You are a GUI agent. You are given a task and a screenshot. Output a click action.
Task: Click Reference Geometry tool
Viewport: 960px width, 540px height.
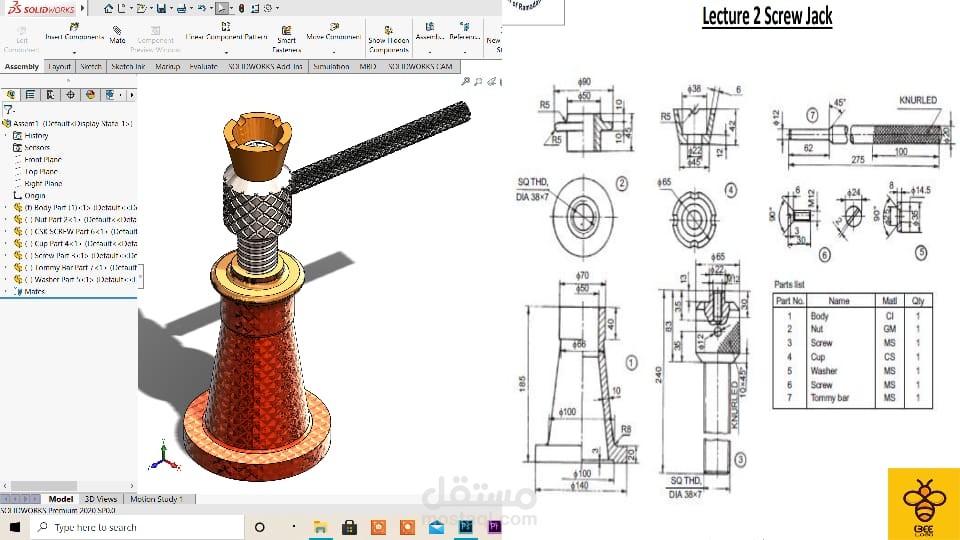click(x=465, y=32)
